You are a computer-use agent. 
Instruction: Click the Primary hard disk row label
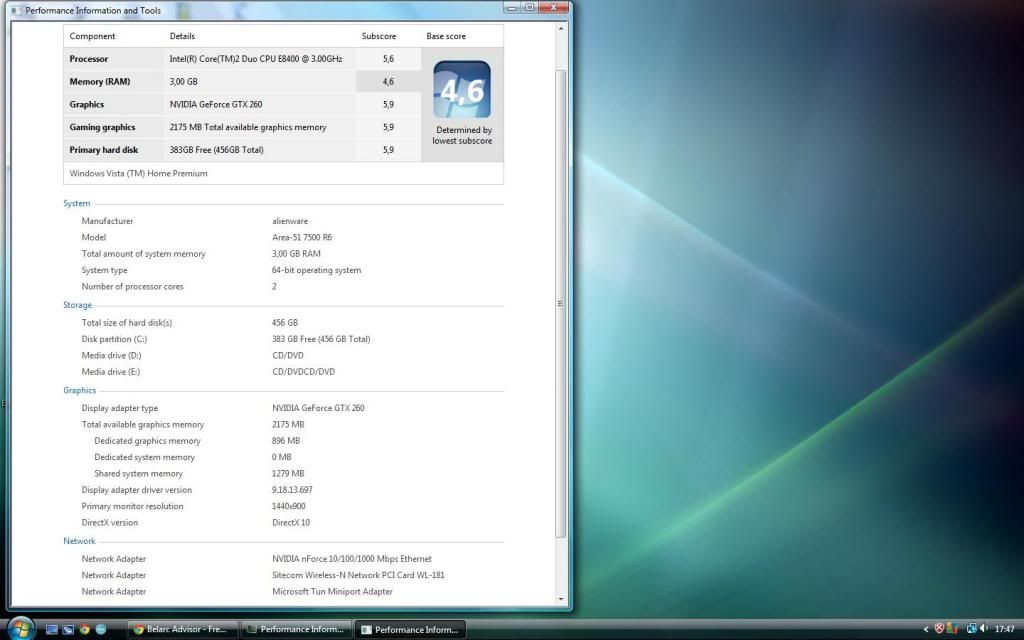[x=104, y=150]
